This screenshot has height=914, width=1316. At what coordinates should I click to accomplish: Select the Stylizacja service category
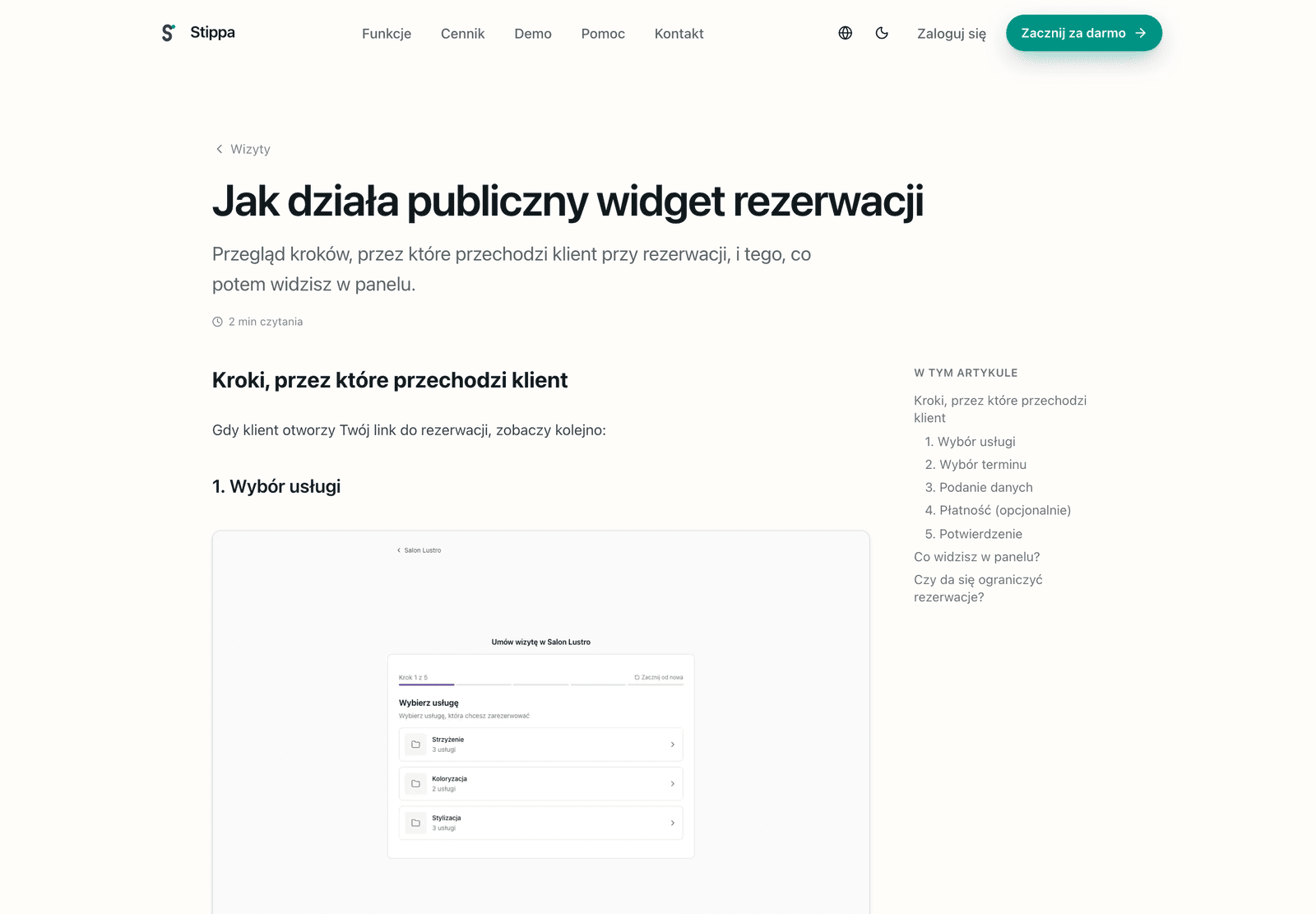pyautogui.click(x=541, y=823)
